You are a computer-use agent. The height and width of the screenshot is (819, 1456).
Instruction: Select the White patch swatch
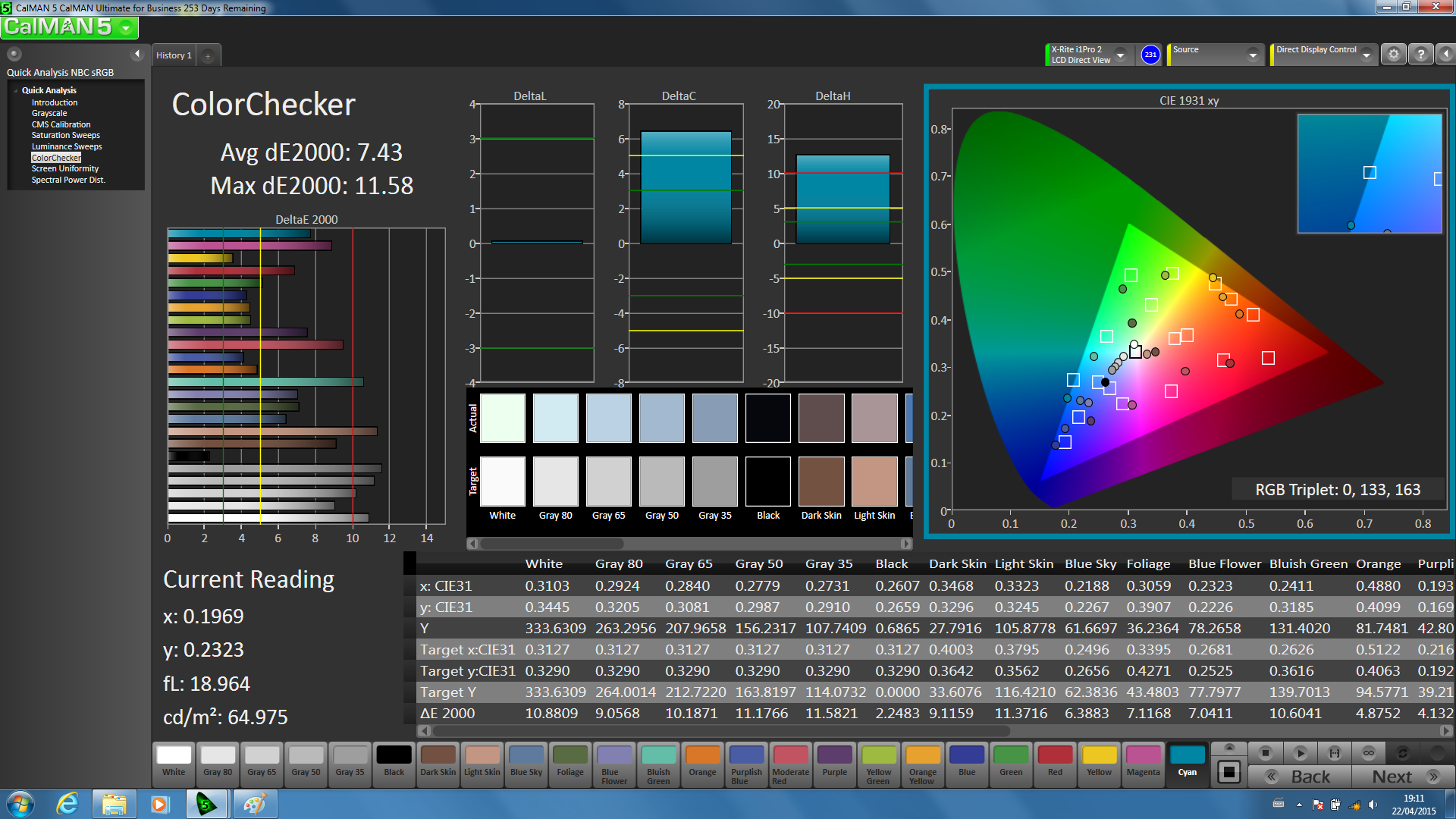click(174, 763)
